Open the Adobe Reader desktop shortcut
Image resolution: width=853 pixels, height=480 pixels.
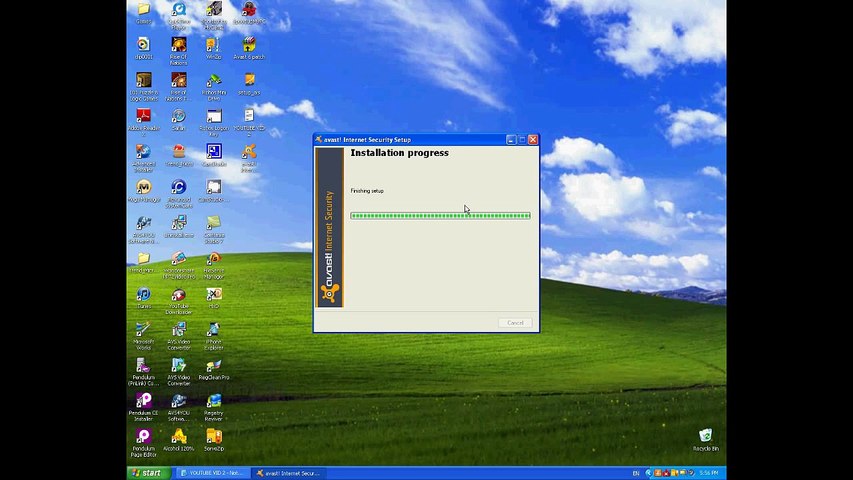[144, 121]
